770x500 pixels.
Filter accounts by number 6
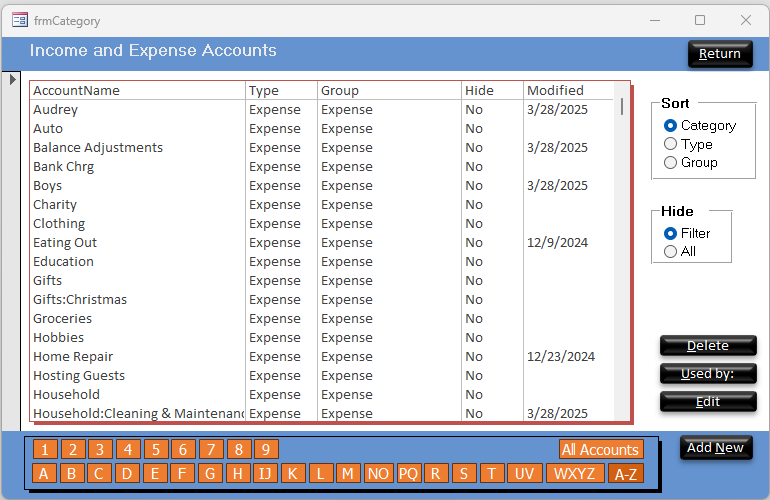[x=183, y=449]
